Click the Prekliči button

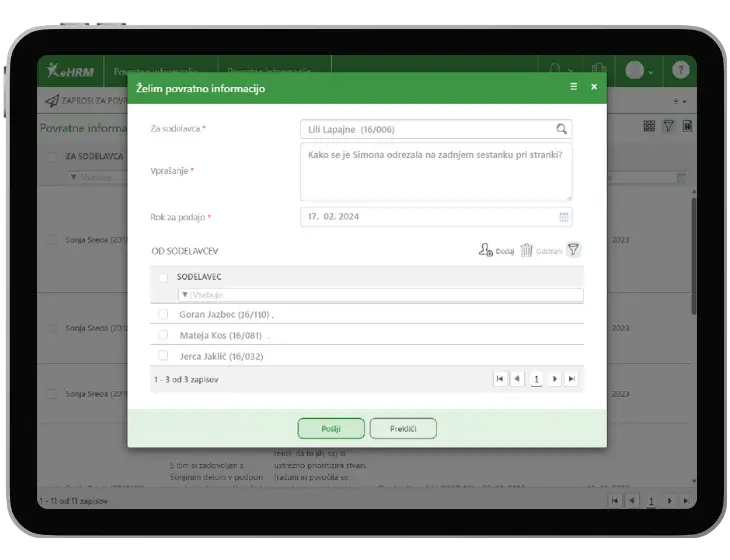403,428
